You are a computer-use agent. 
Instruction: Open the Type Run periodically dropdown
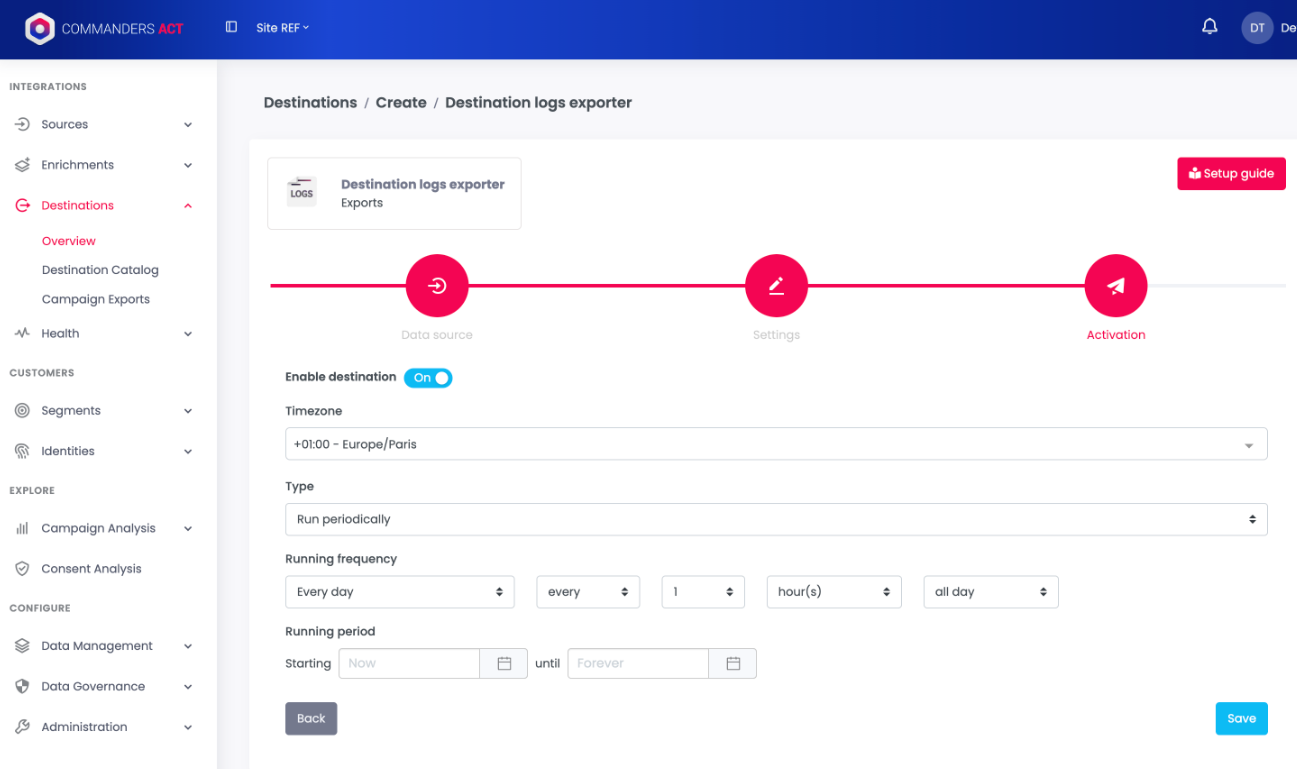(x=776, y=520)
